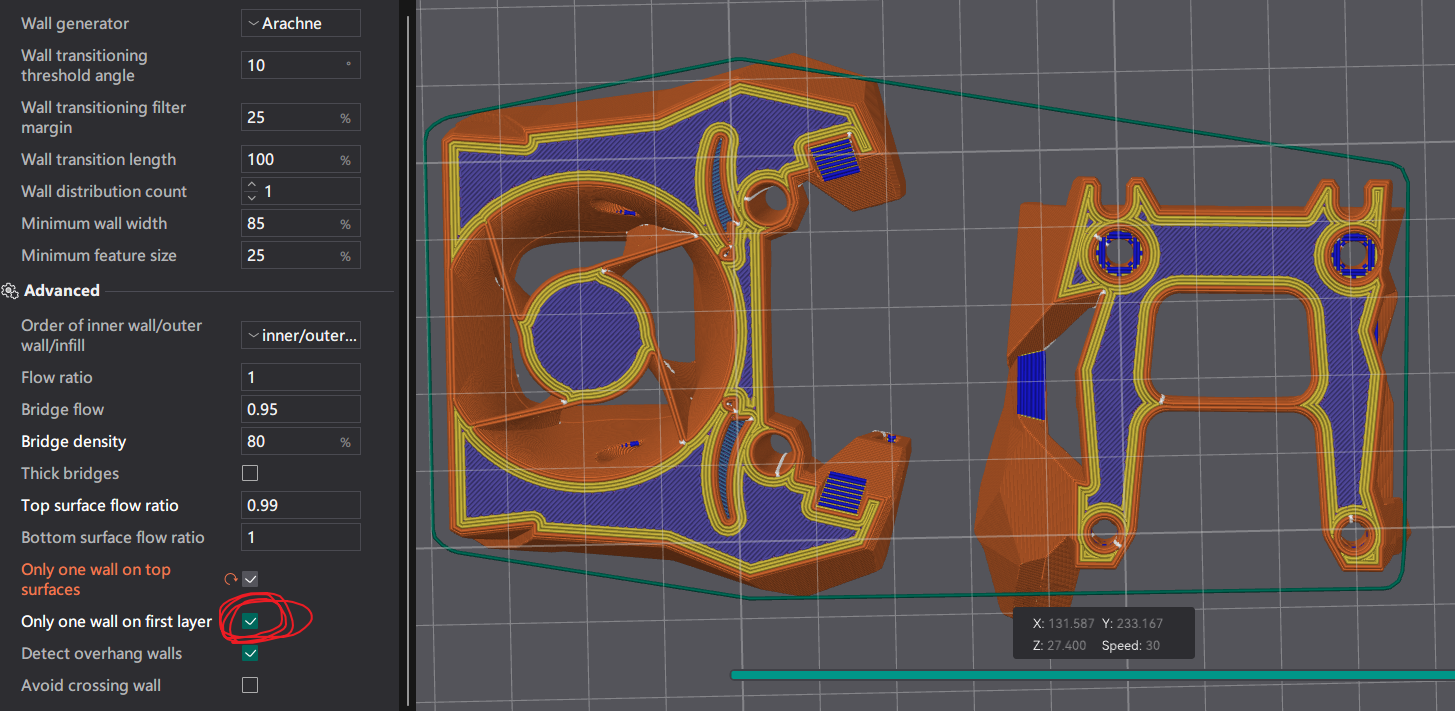Enable Avoid crossing wall
Viewport: 1455px width, 711px height.
click(249, 685)
